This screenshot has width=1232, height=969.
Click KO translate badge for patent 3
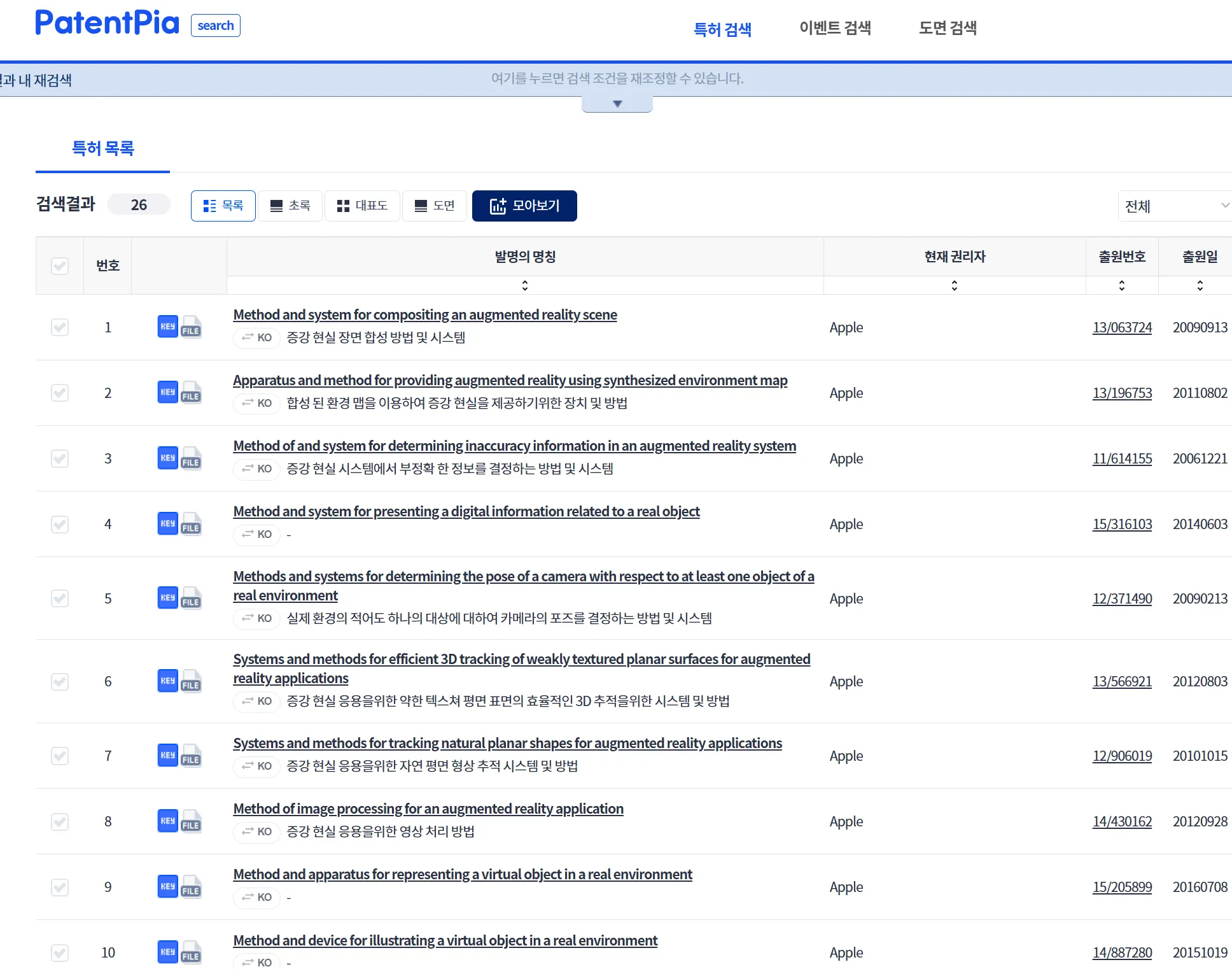click(257, 469)
